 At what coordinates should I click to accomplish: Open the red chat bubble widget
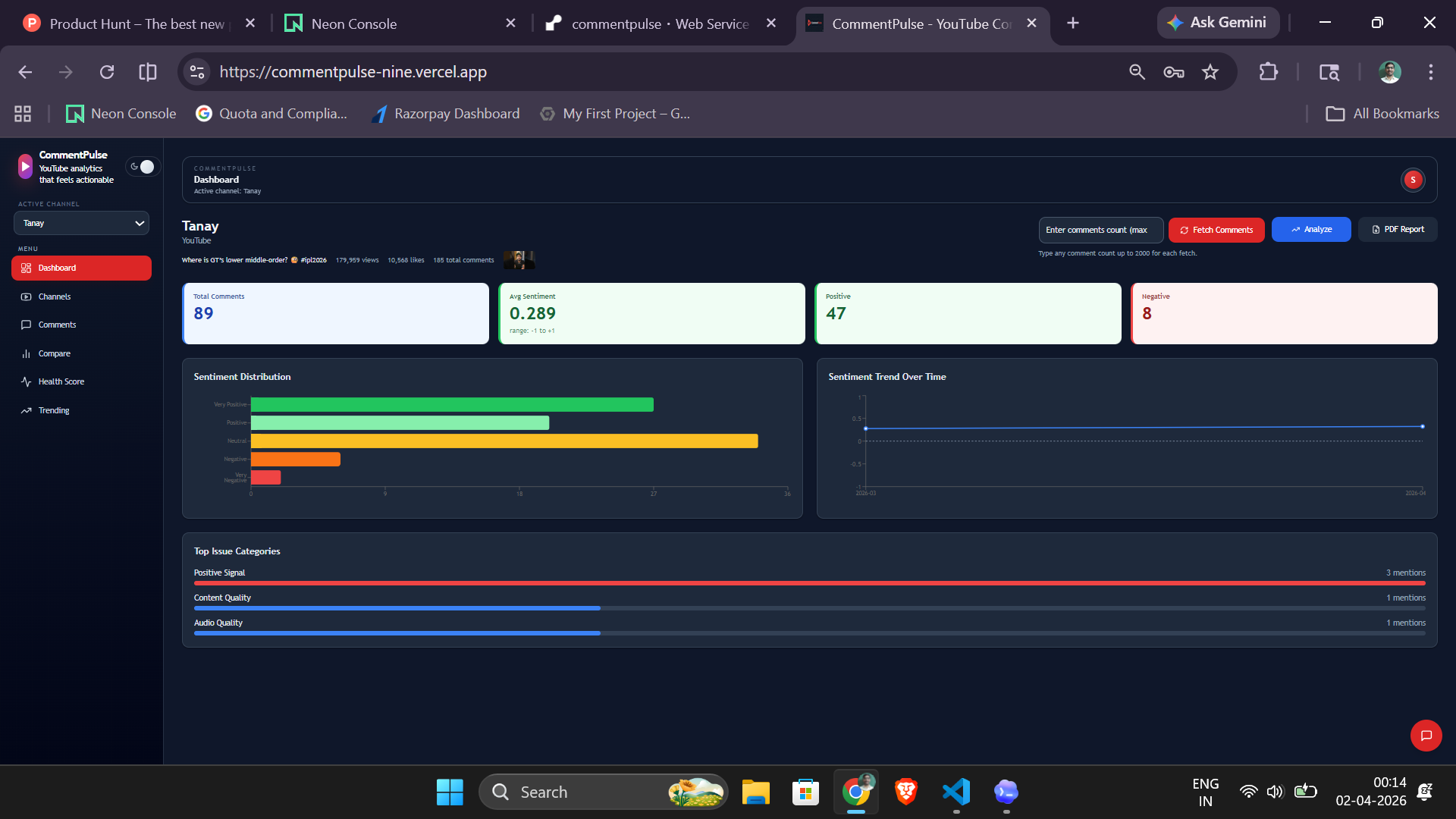[x=1426, y=735]
